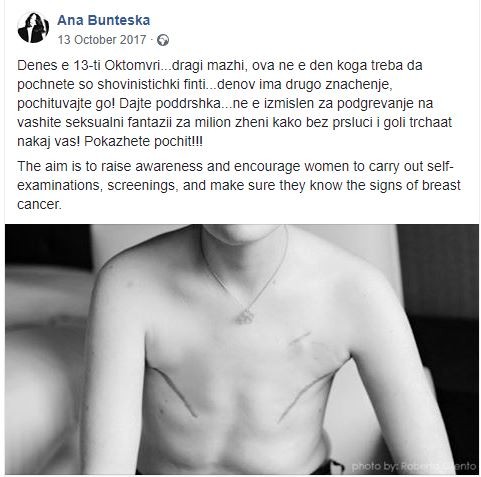Open Ana Bunteska's profile picture avatar

click(33, 28)
